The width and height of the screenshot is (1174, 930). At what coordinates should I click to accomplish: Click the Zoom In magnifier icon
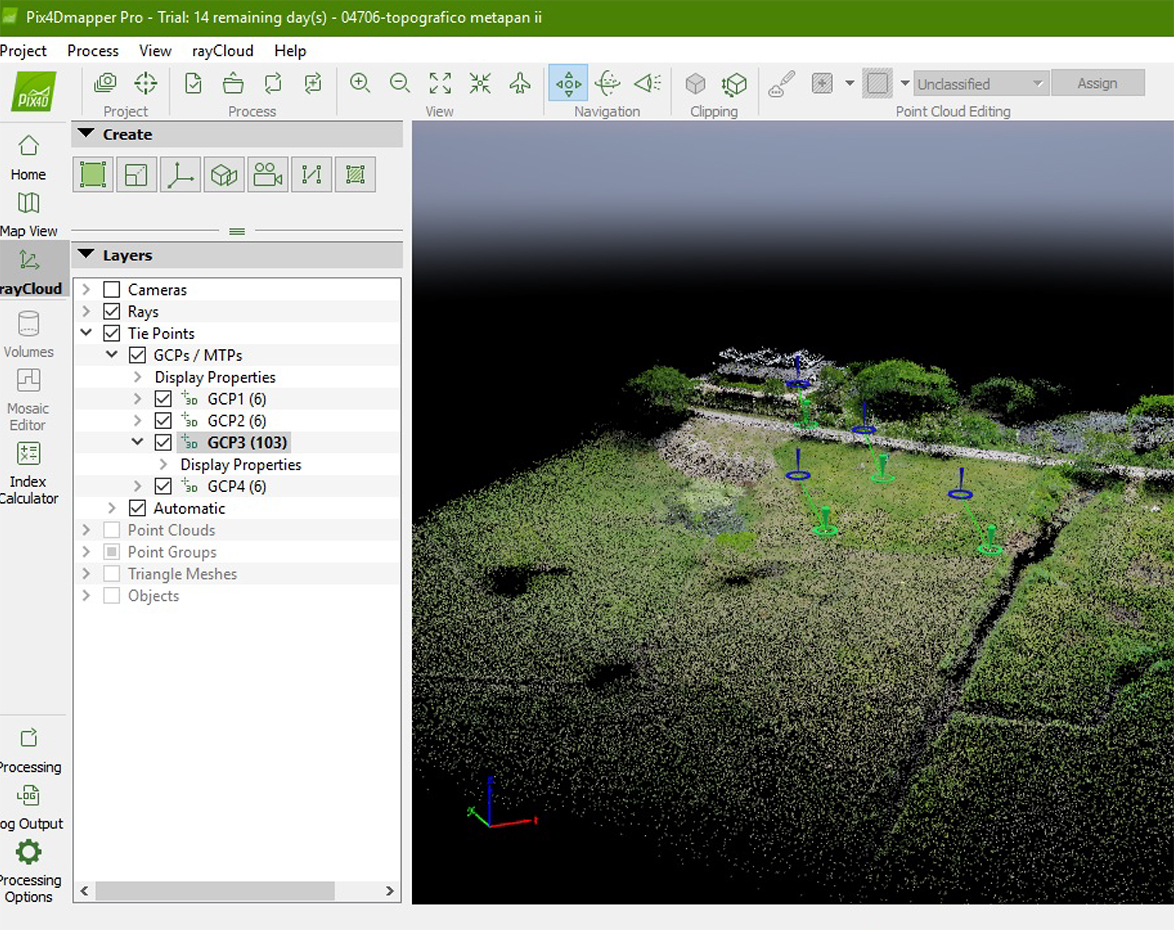[x=360, y=84]
